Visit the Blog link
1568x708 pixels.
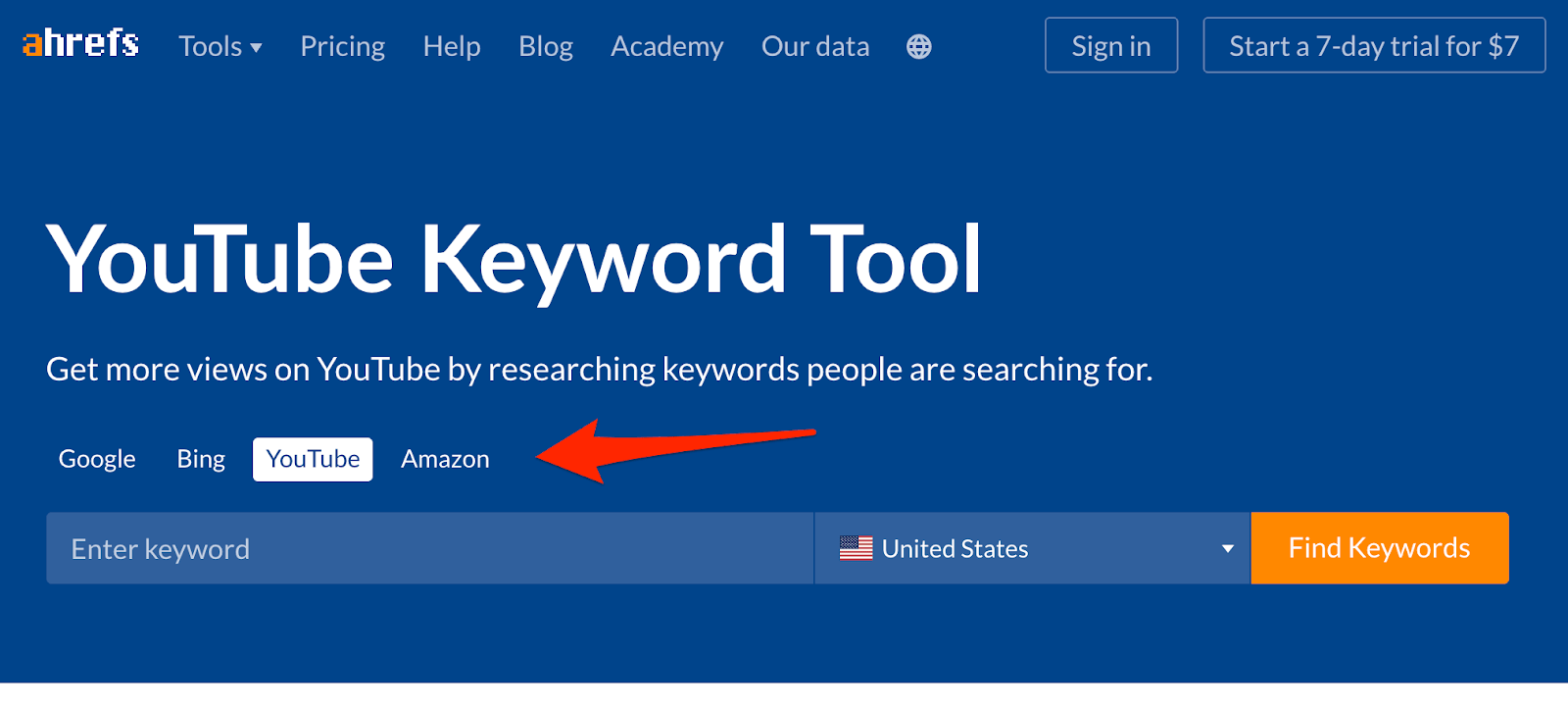pos(546,46)
